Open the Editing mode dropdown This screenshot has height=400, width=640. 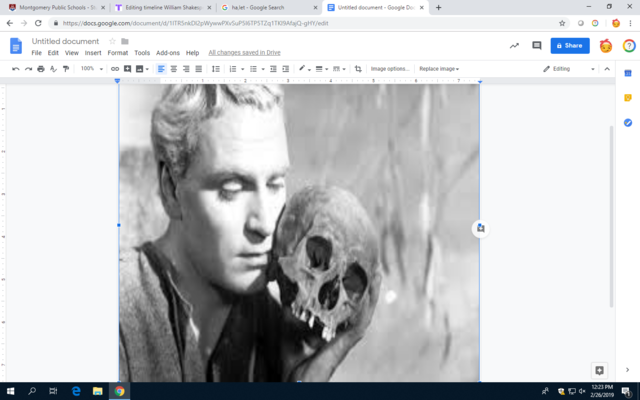569,69
